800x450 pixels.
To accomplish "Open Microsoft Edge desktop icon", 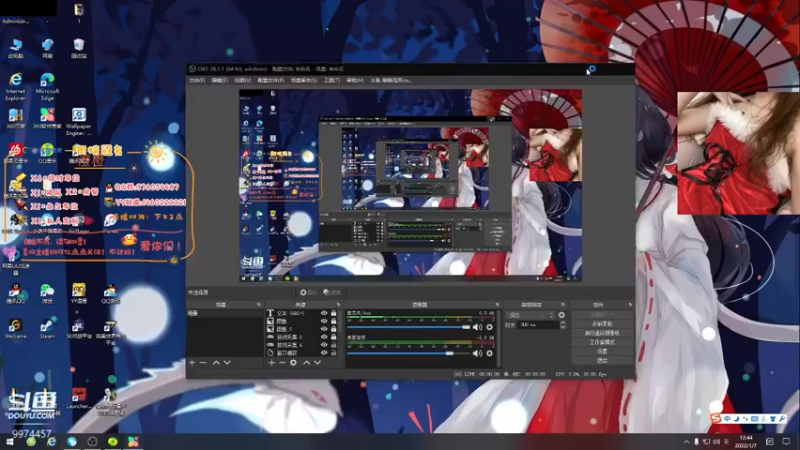I will click(x=47, y=86).
